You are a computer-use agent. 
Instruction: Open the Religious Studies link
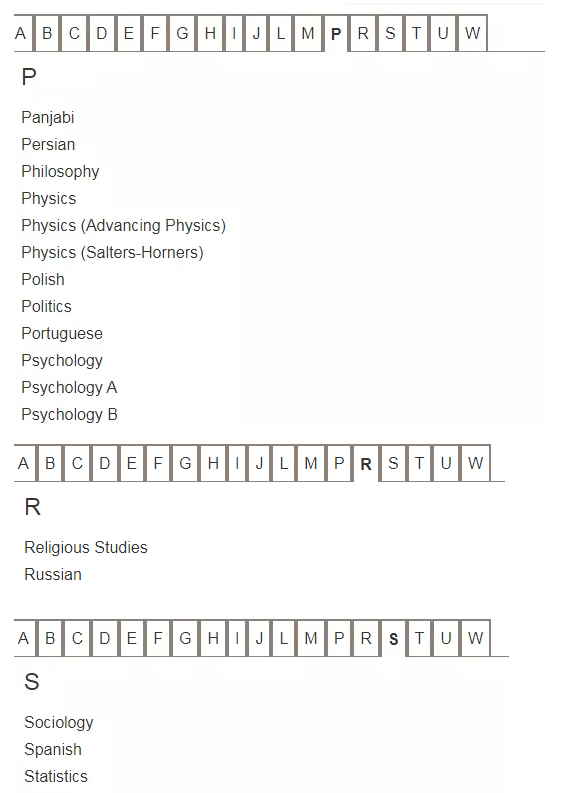(x=86, y=547)
